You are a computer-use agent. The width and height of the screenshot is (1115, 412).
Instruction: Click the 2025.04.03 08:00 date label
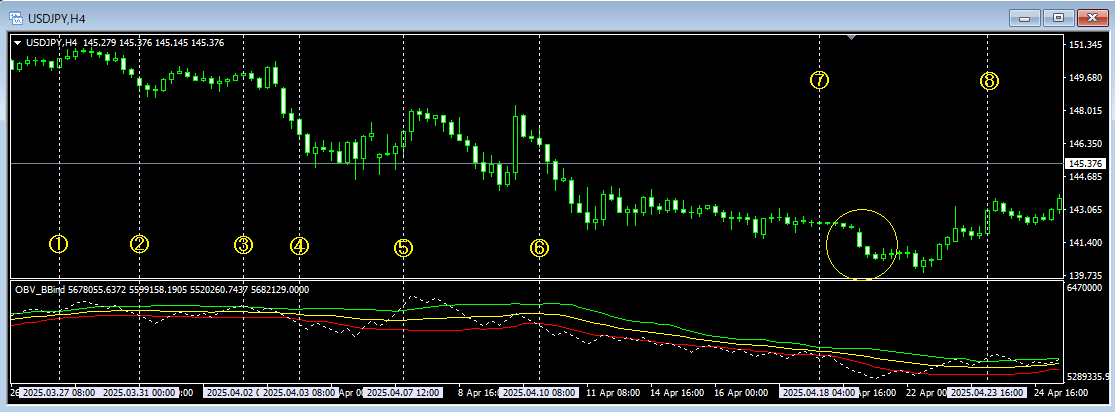tap(299, 392)
